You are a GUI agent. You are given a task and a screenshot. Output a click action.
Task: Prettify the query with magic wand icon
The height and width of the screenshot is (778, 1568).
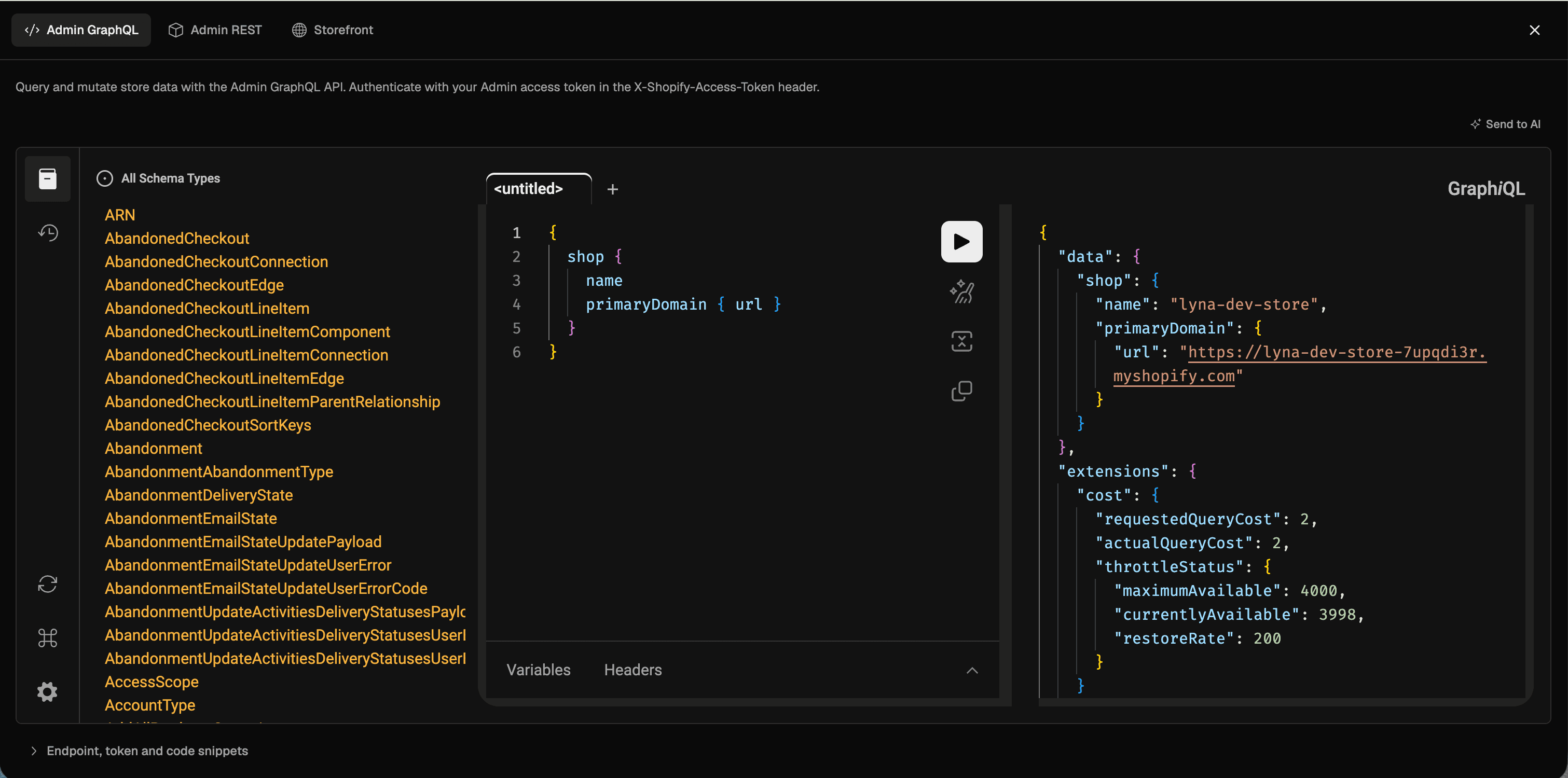click(962, 291)
